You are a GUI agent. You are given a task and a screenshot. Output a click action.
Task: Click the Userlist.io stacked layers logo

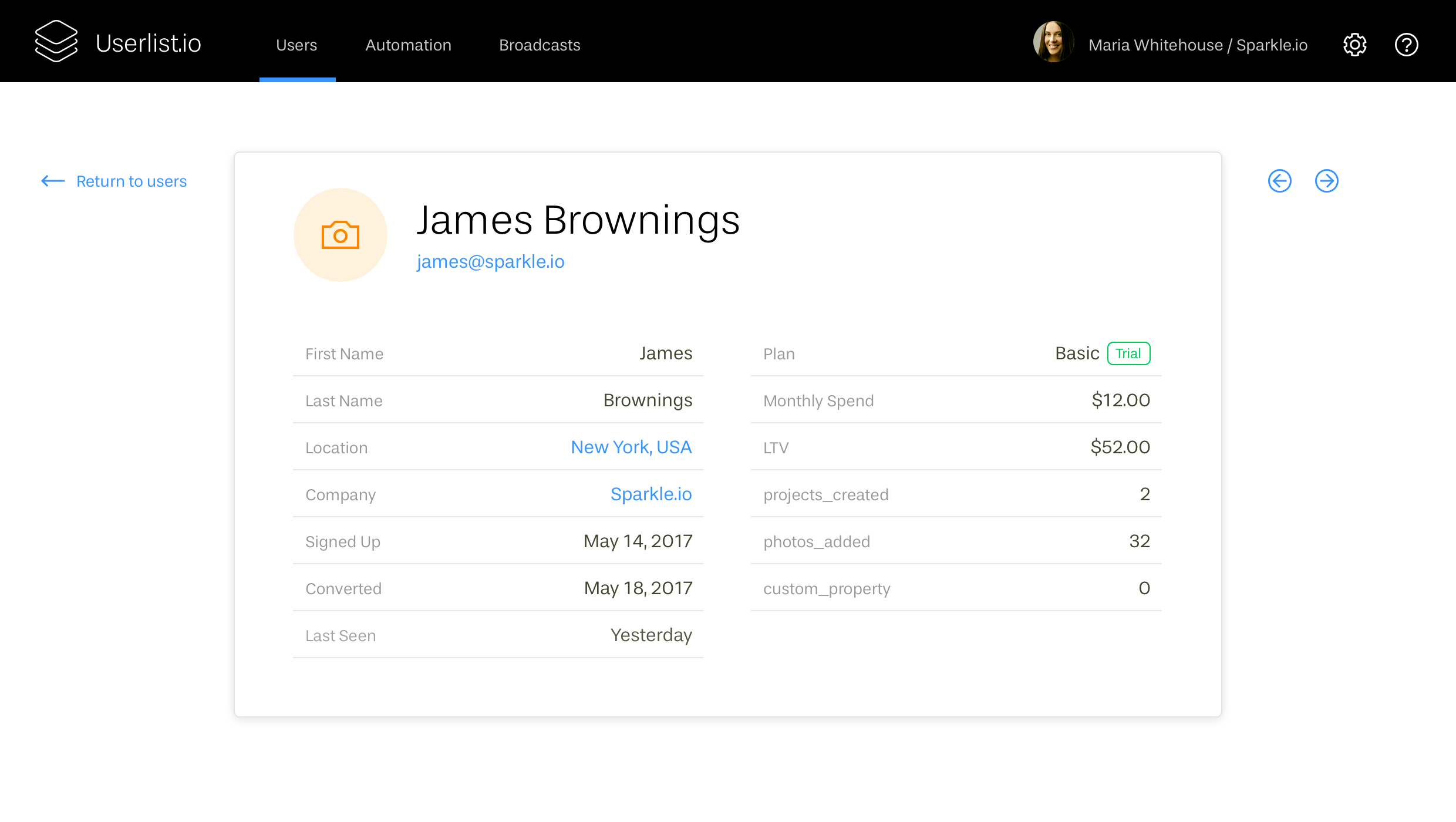click(x=56, y=41)
